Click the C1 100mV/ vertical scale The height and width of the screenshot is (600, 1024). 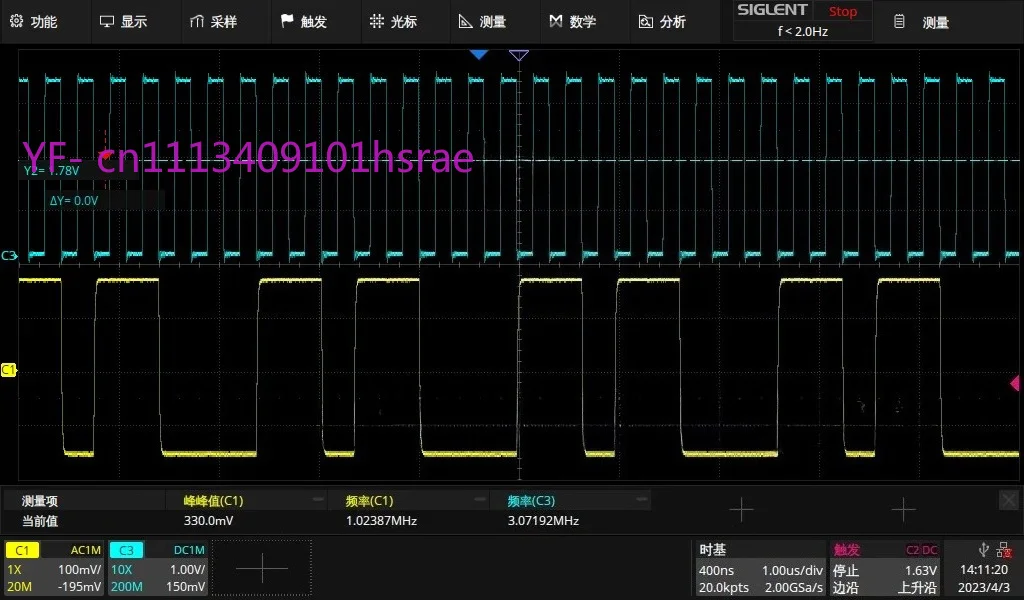[80, 569]
